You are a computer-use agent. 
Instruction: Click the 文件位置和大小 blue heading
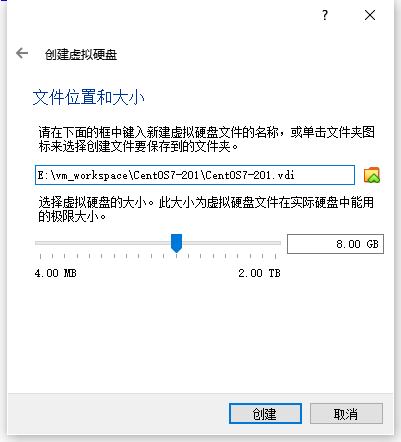(x=89, y=97)
